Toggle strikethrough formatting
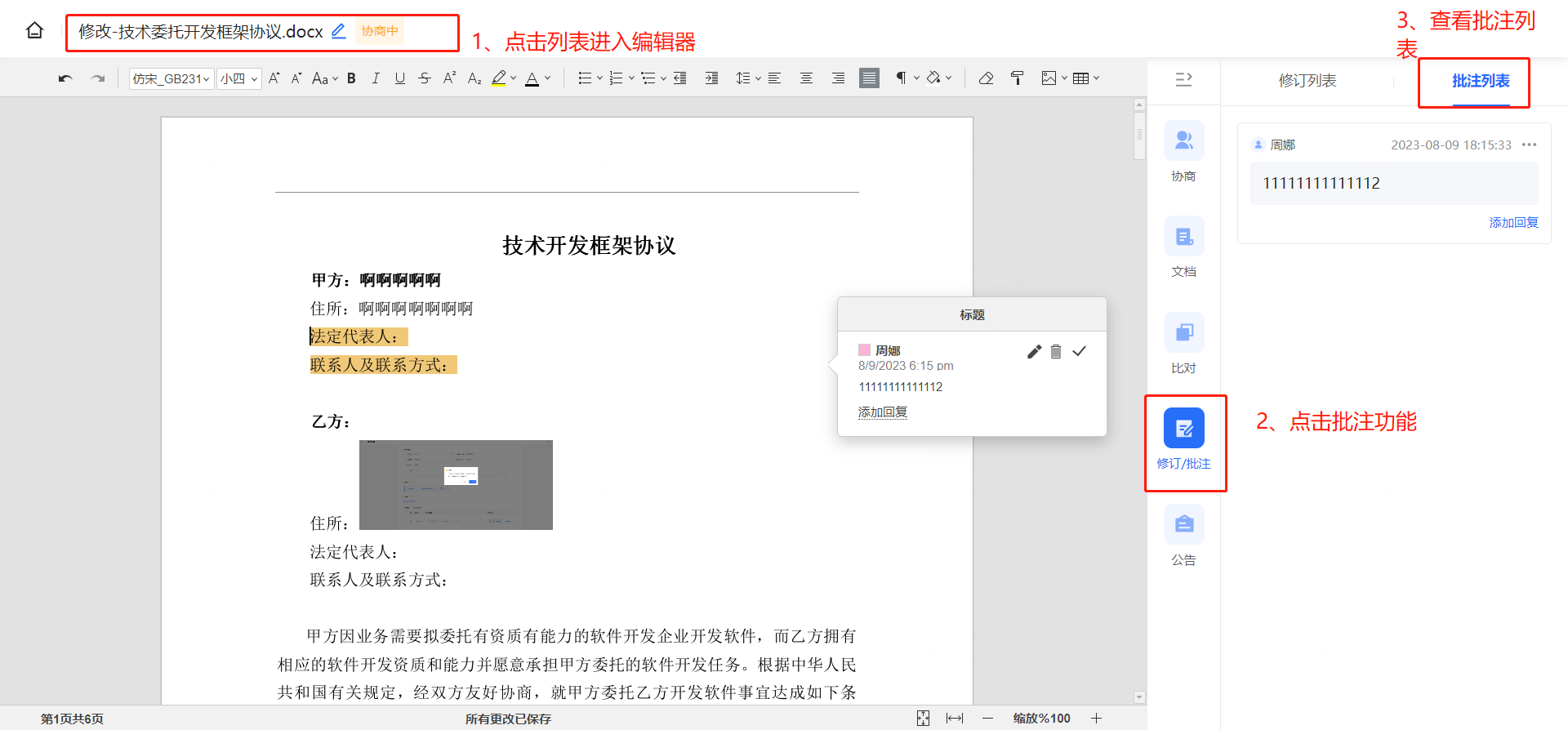Screen dimensions: 1568x730 [425, 78]
